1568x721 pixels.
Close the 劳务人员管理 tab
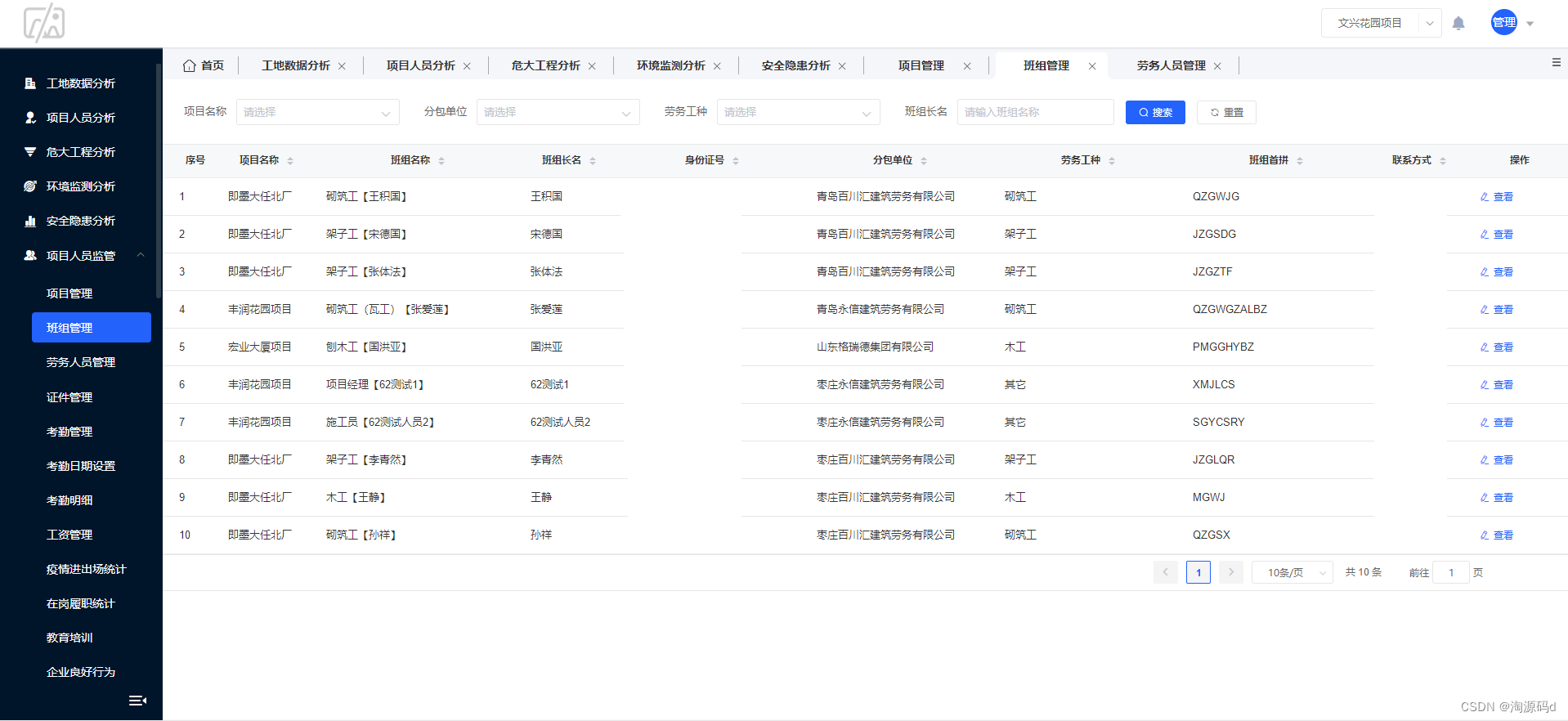pyautogui.click(x=1217, y=66)
